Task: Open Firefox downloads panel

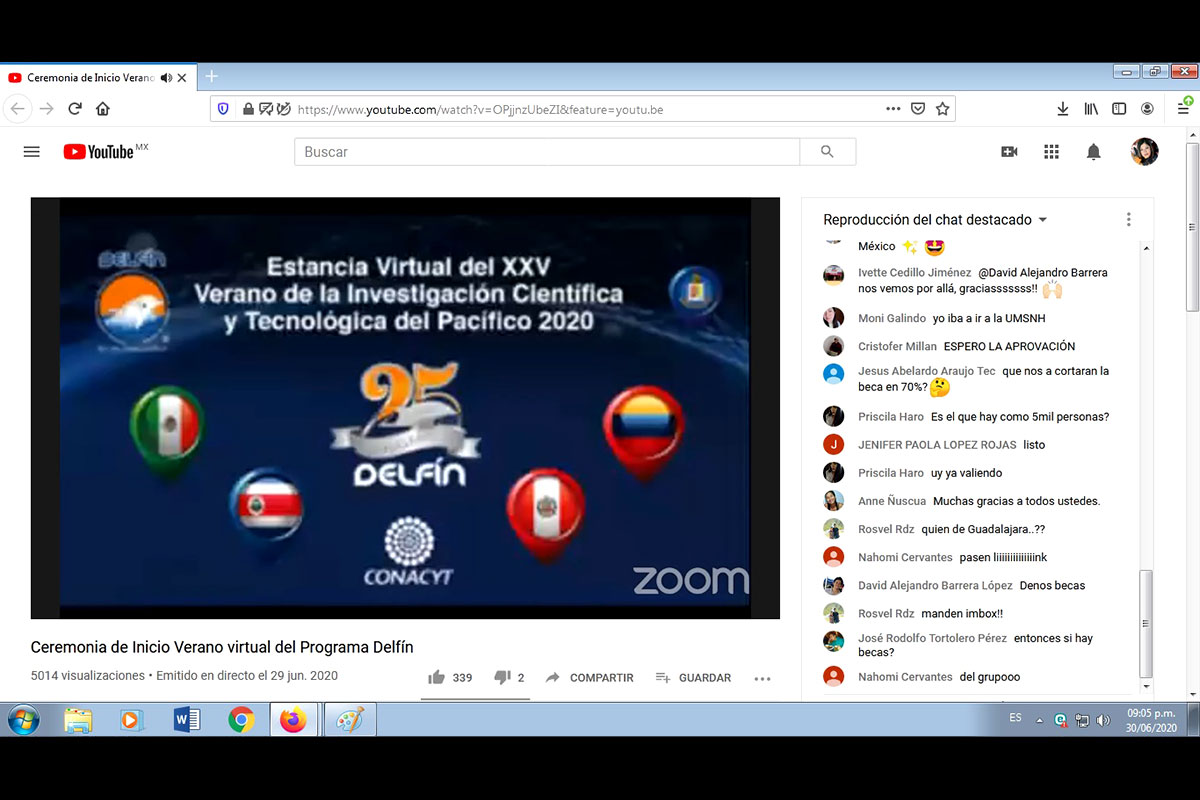Action: pyautogui.click(x=1063, y=109)
